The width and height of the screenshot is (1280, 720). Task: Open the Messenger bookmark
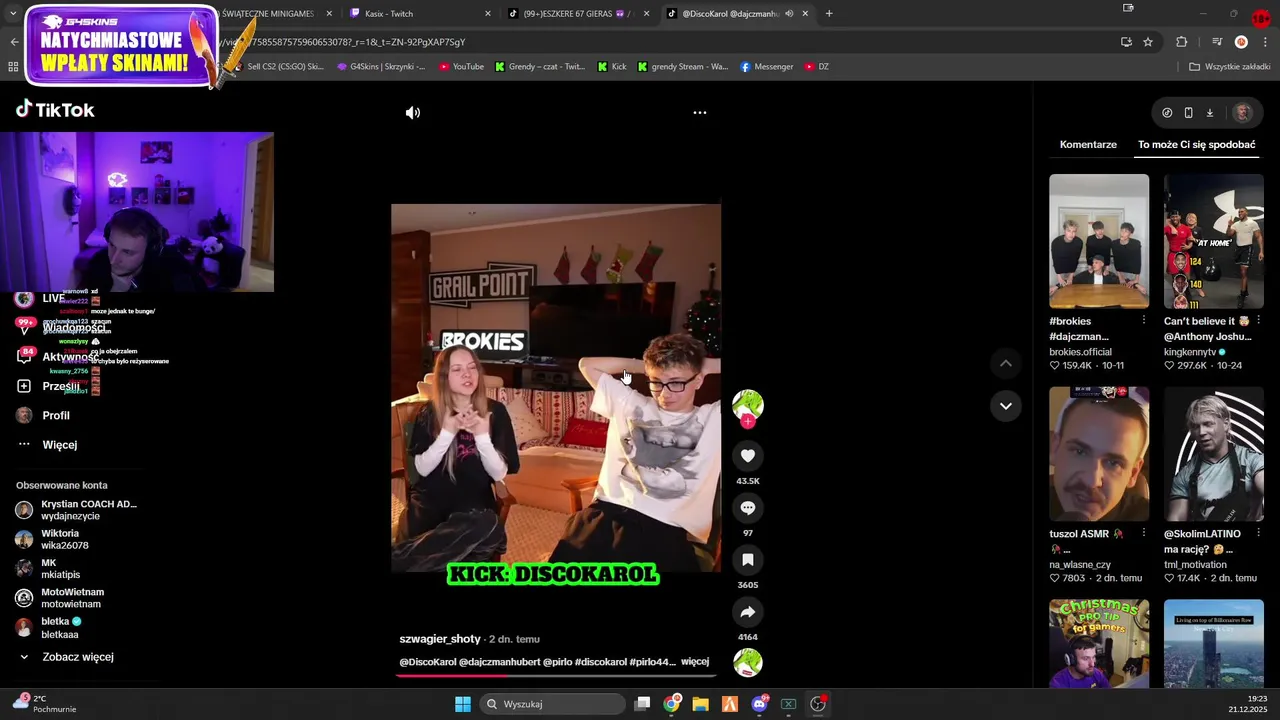pos(767,67)
